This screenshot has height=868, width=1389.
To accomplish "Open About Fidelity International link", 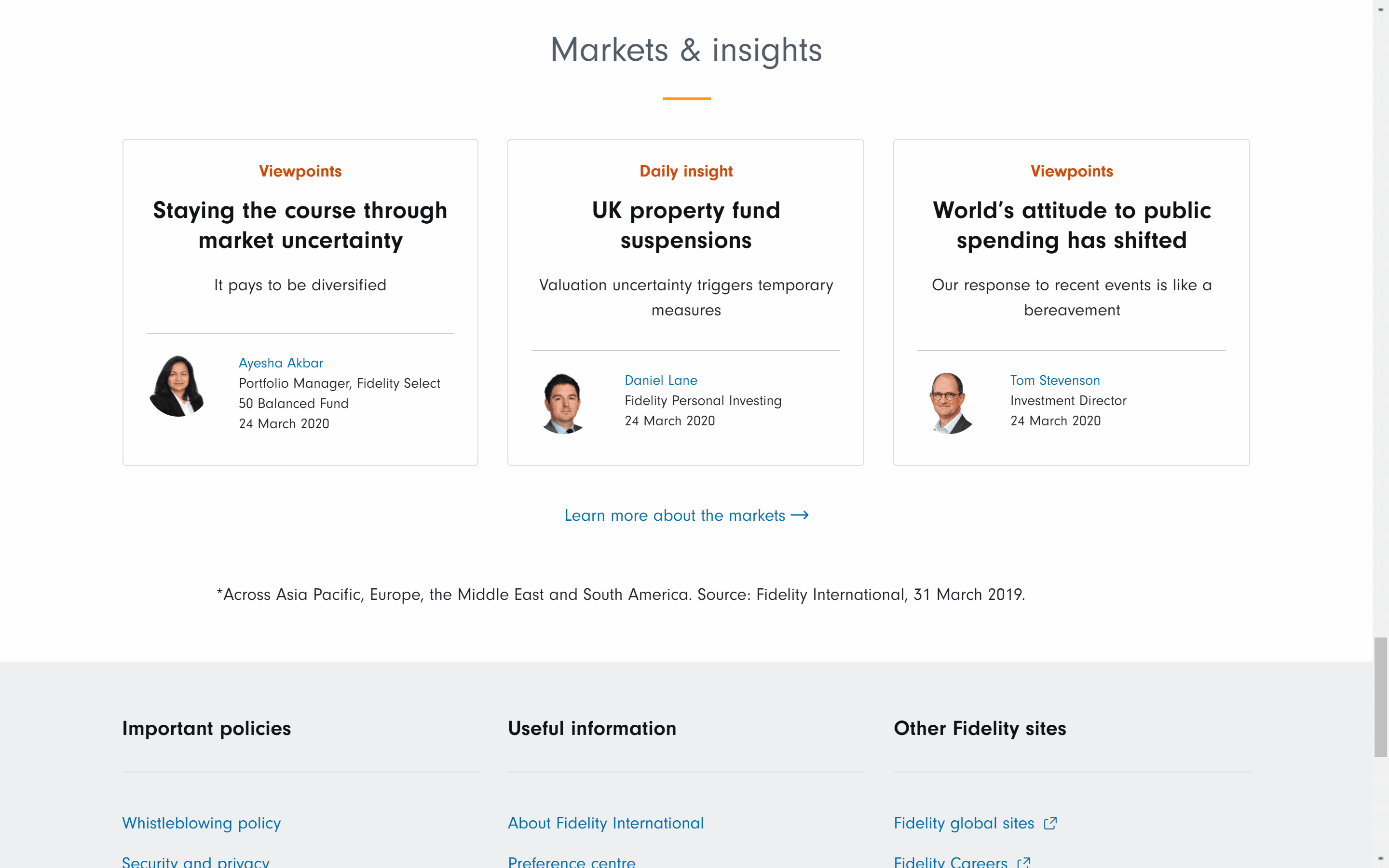I will pos(606,823).
